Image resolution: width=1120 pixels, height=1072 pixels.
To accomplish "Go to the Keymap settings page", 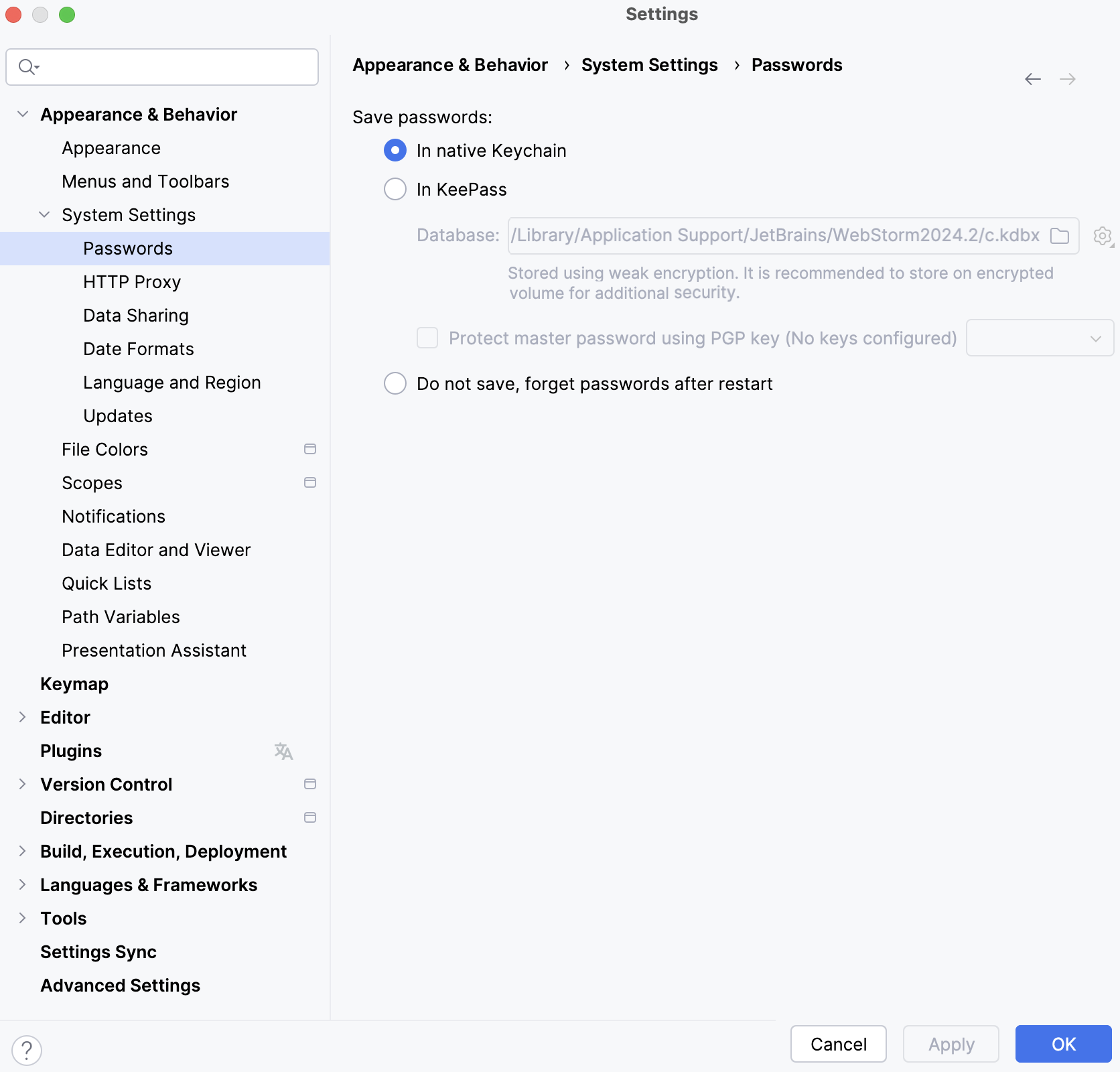I will click(x=74, y=684).
